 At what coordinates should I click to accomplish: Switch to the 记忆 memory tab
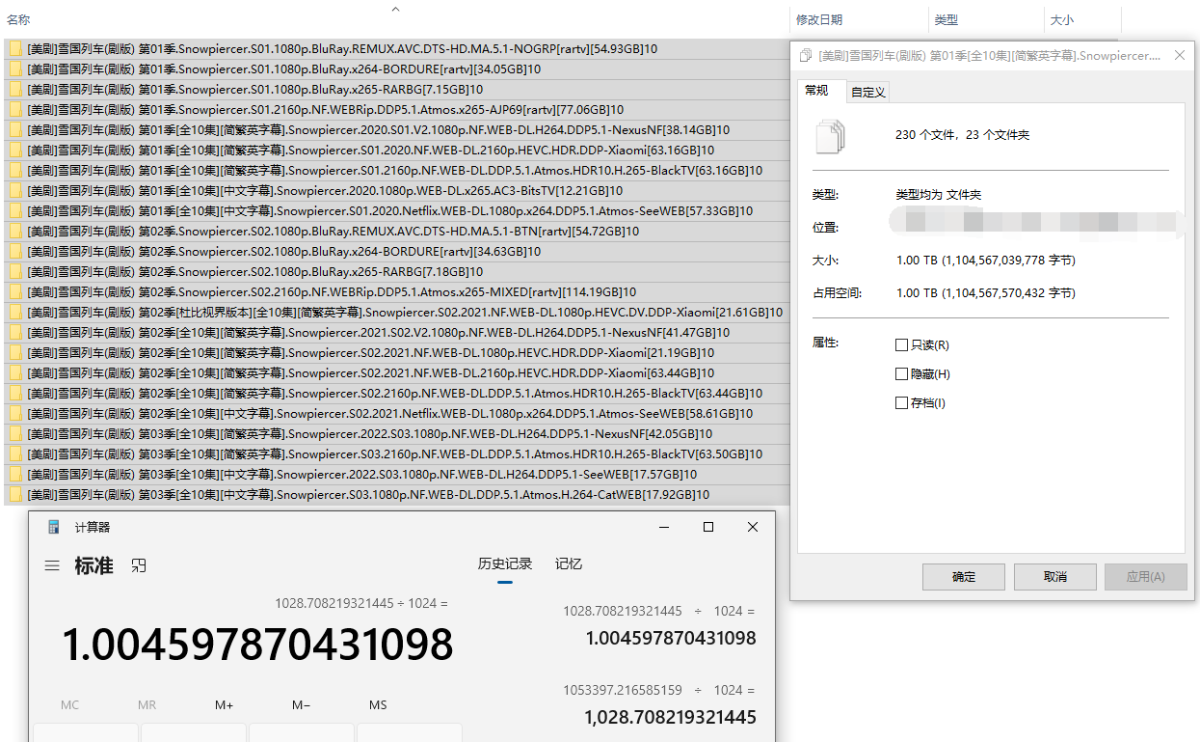tap(568, 564)
